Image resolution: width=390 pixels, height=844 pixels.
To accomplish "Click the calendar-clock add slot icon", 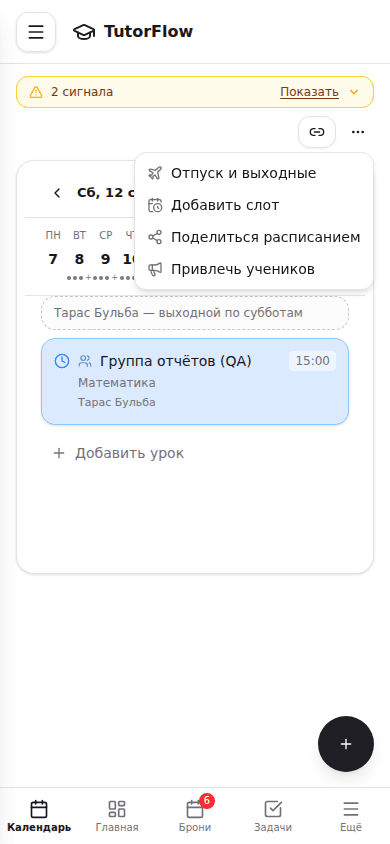I will tap(155, 205).
